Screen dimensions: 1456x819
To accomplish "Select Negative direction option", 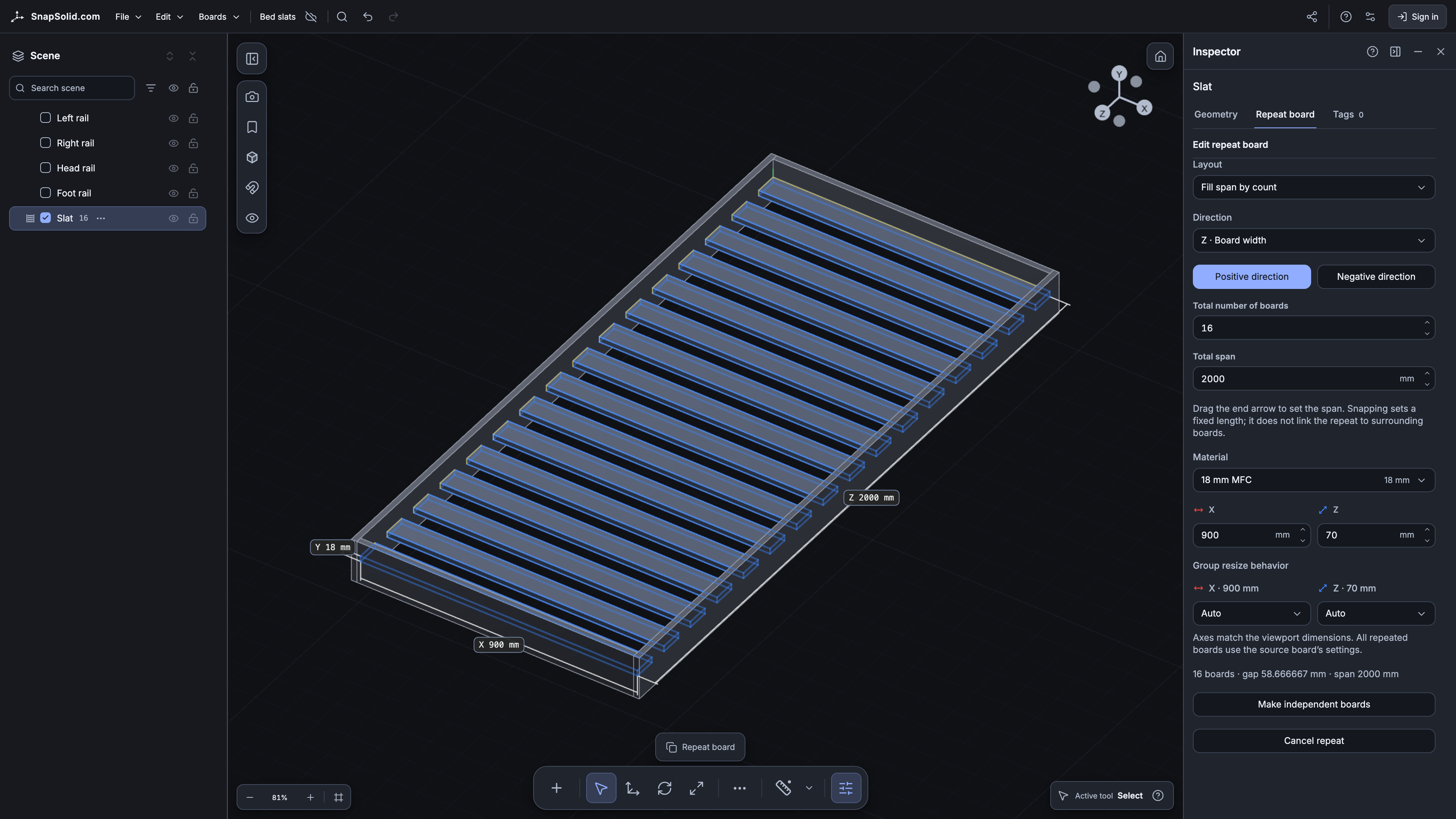I will (x=1376, y=277).
